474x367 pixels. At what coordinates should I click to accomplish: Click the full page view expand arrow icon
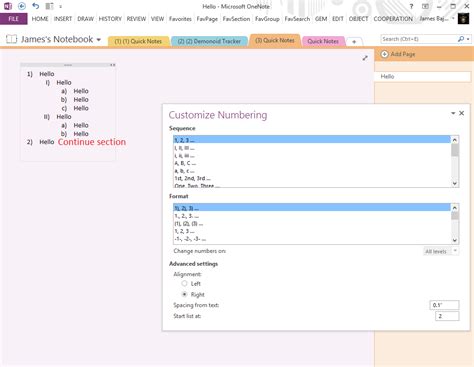(365, 58)
